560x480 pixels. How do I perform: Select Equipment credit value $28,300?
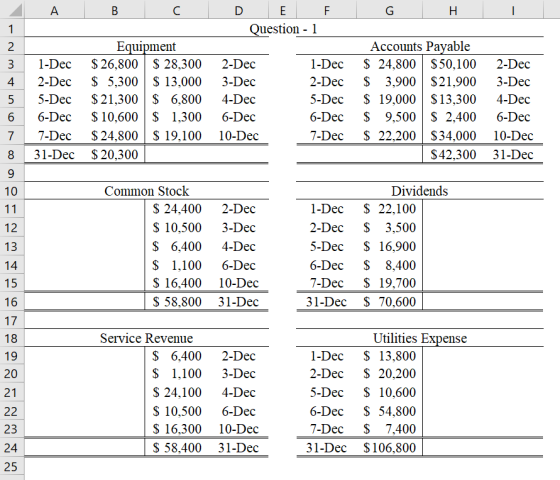[x=177, y=64]
